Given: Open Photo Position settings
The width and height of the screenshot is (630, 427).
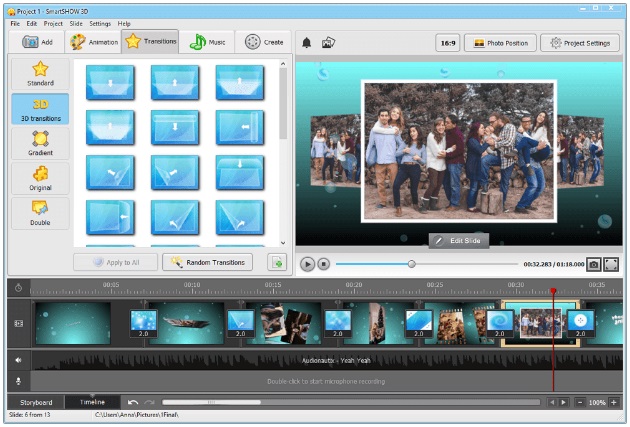Looking at the screenshot, I should point(500,43).
